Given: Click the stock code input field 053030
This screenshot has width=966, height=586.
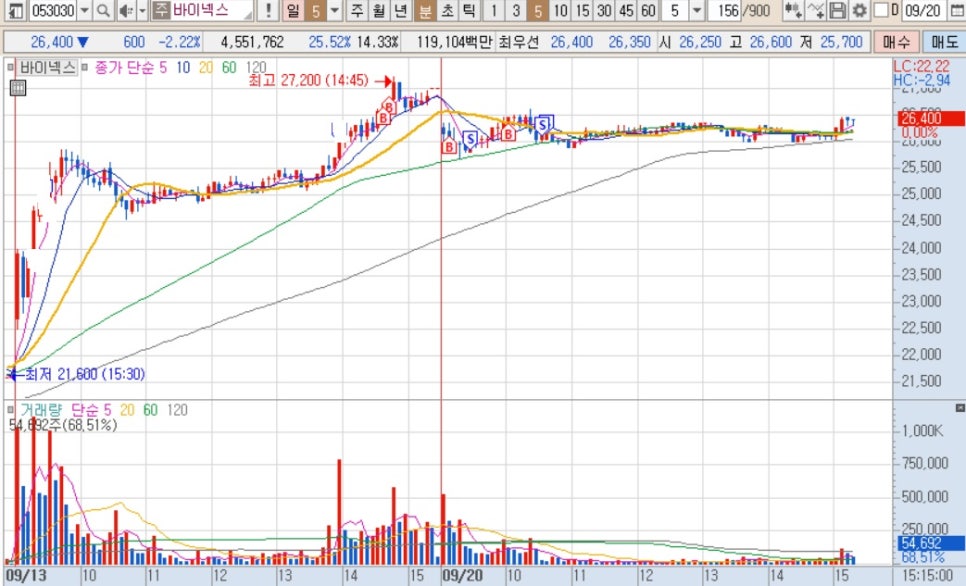Looking at the screenshot, I should (52, 10).
